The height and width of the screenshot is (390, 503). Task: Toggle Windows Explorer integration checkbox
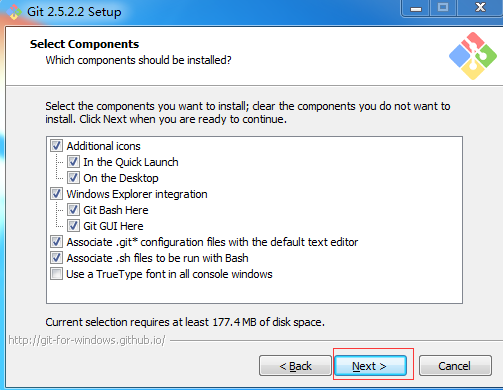[56, 194]
